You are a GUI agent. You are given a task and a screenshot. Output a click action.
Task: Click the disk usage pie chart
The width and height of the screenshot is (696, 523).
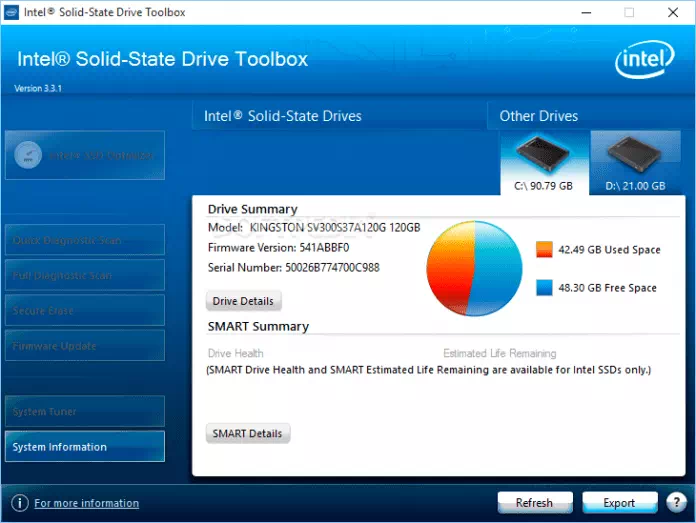tap(474, 269)
